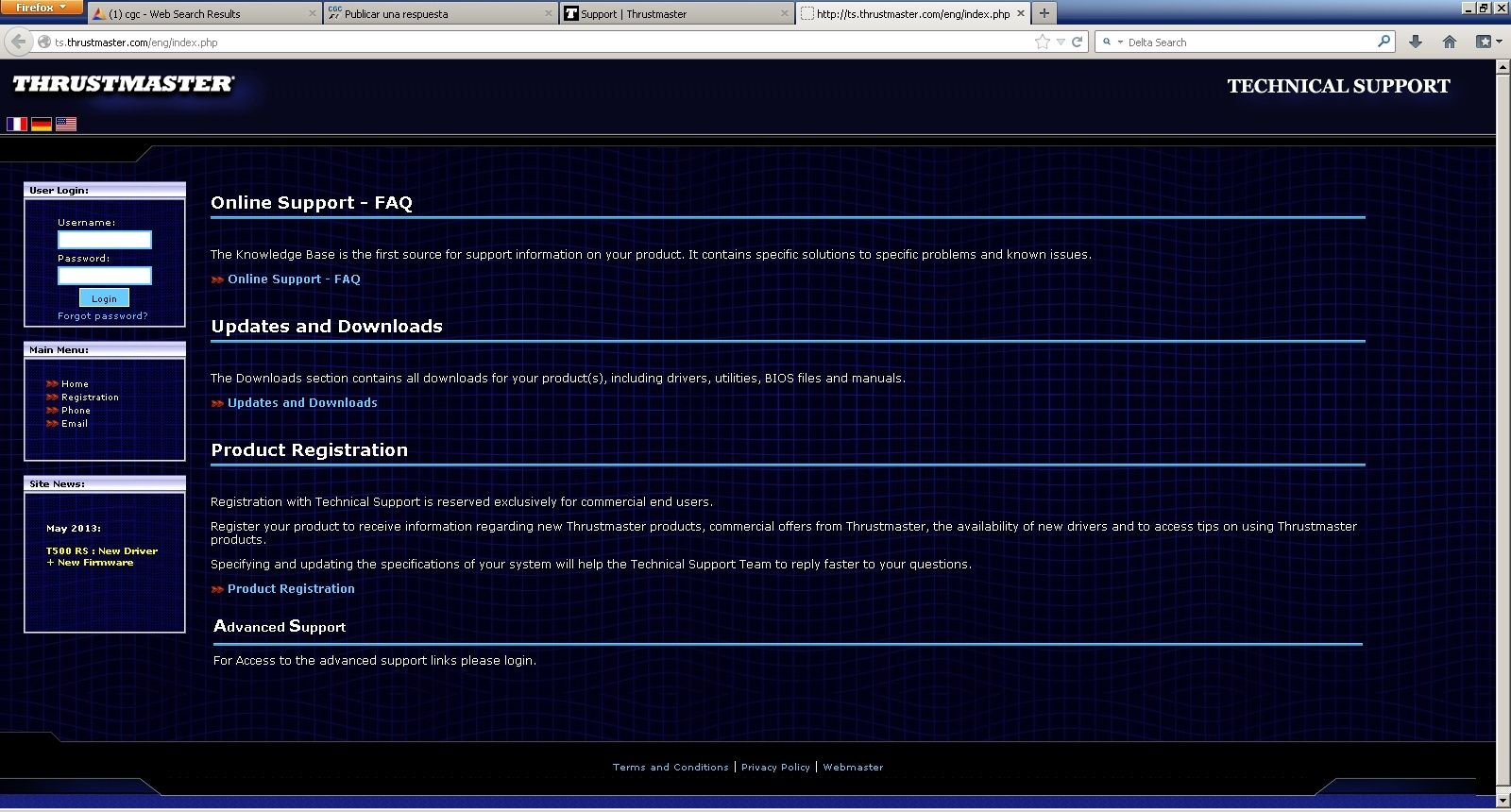Select the US flag language icon
The height and width of the screenshot is (812, 1511).
tap(66, 124)
